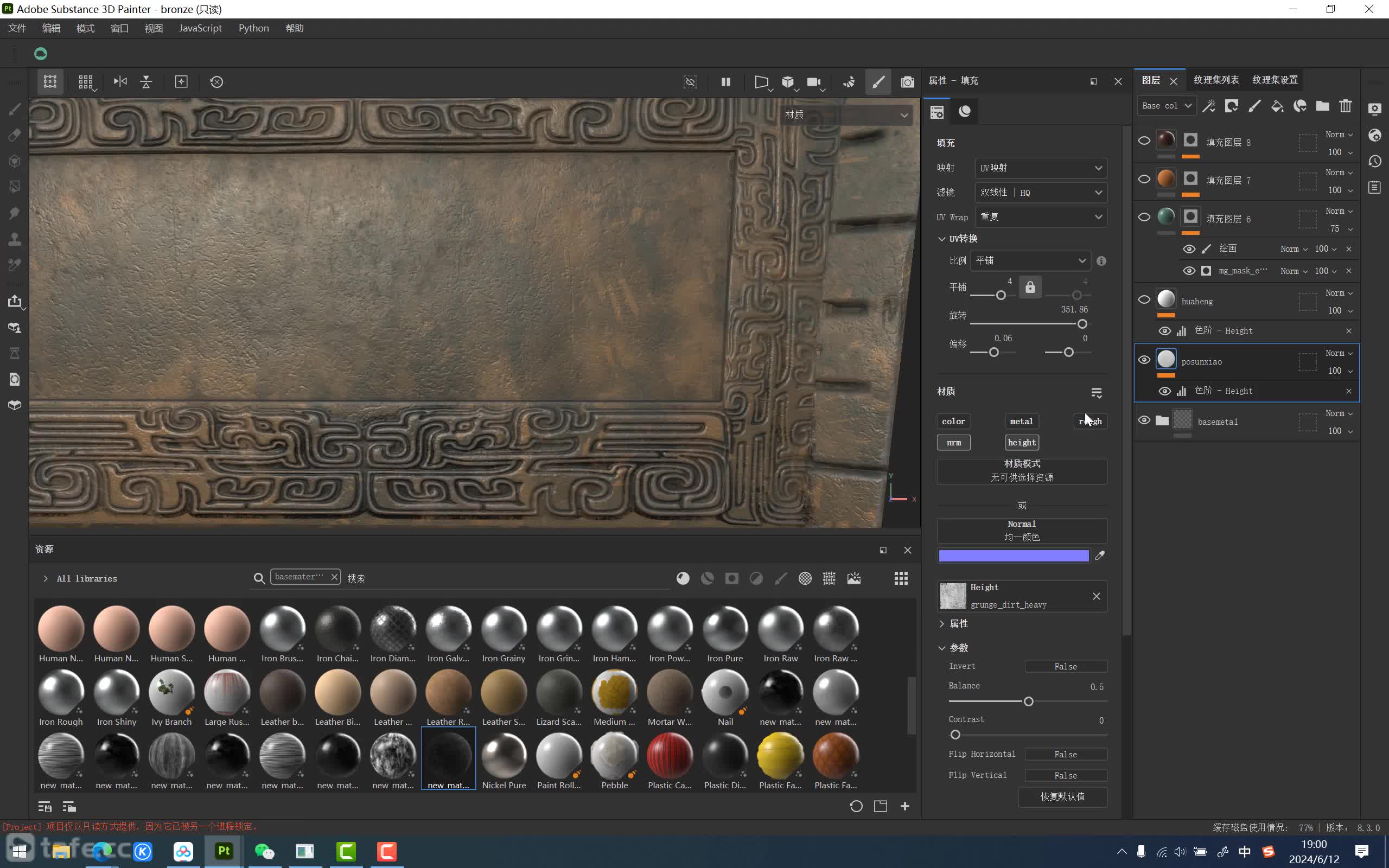Hide layer 填充图层 8

(x=1143, y=141)
